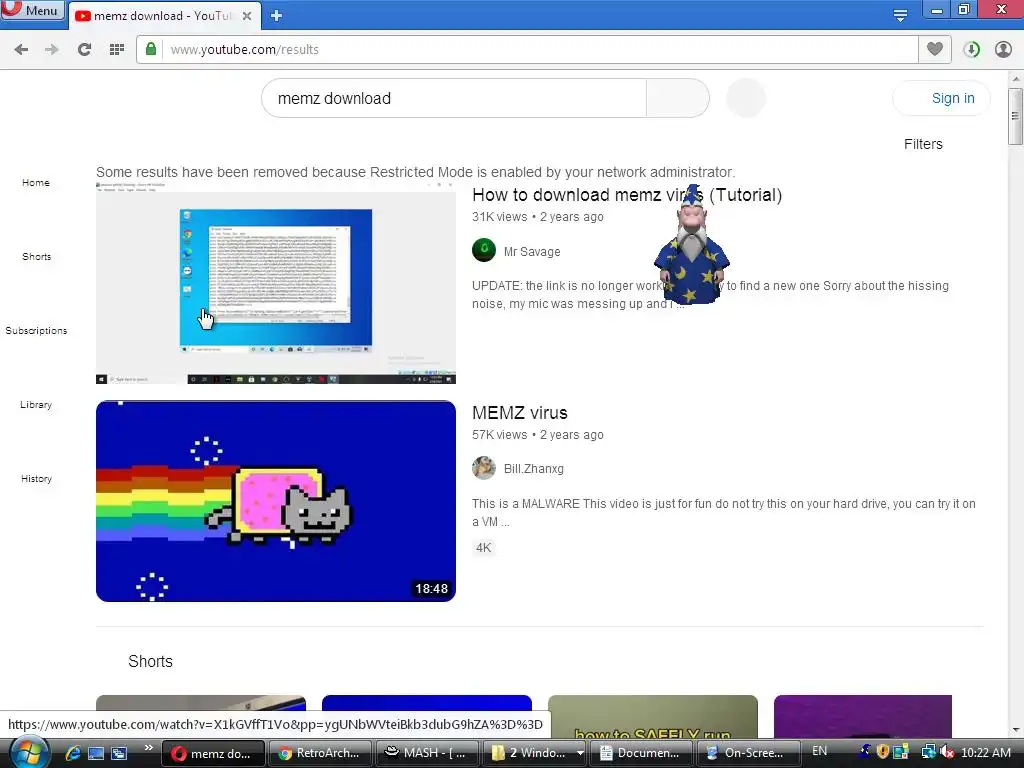Click the 10:22 AM clock

985,753
